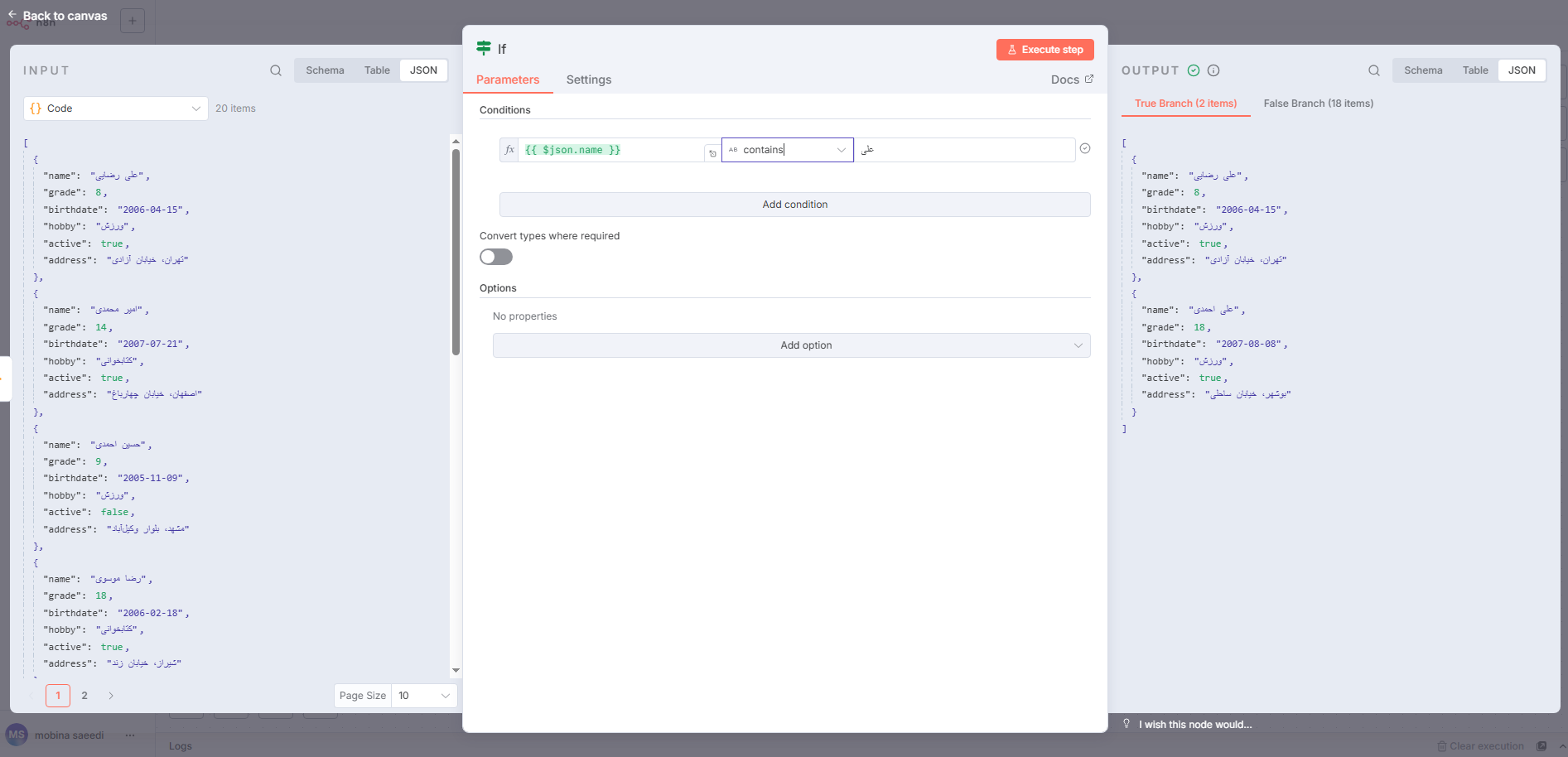The image size is (1568, 757).
Task: Switch output view to Schema
Action: [1422, 70]
